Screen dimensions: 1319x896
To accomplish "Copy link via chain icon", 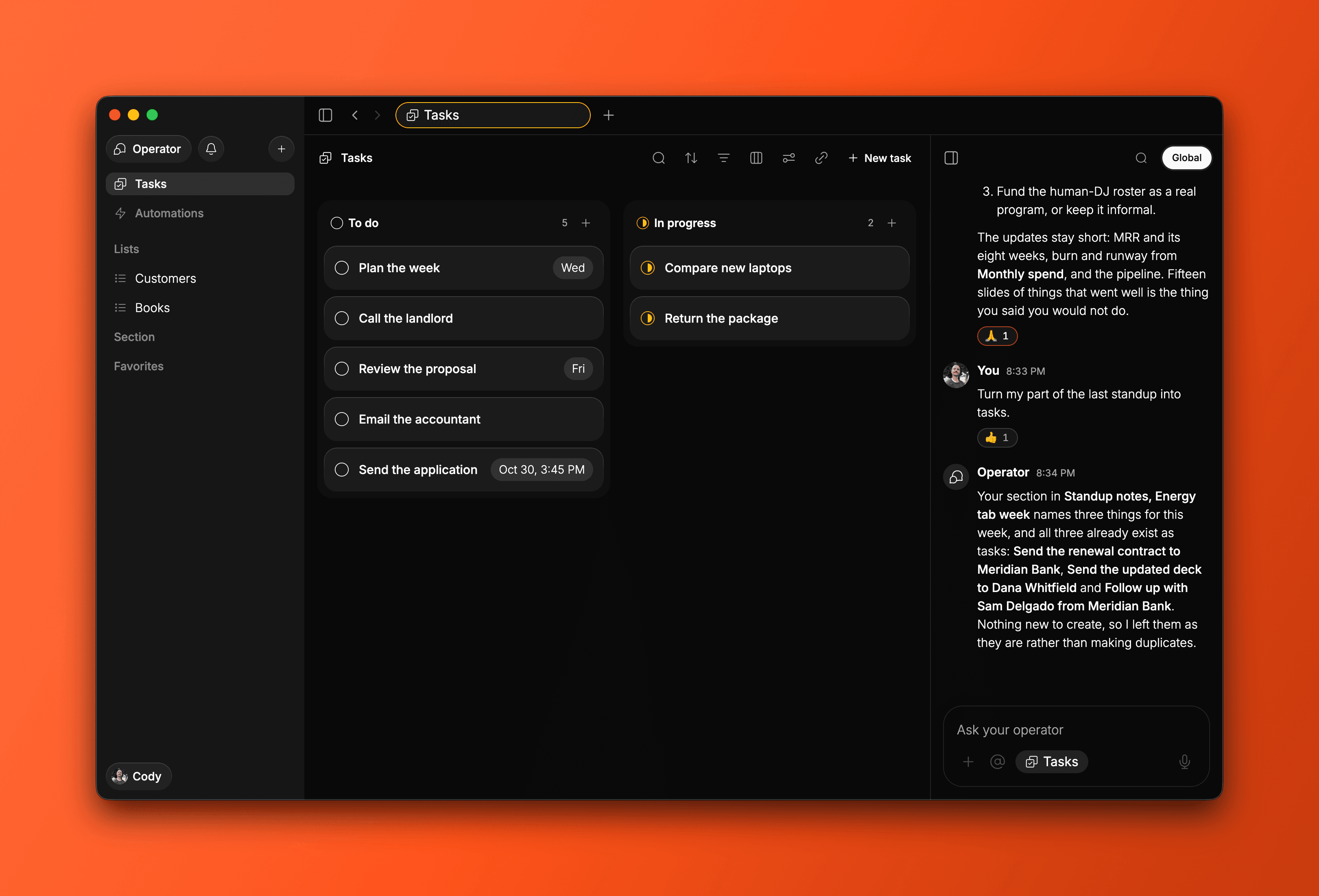I will click(821, 158).
